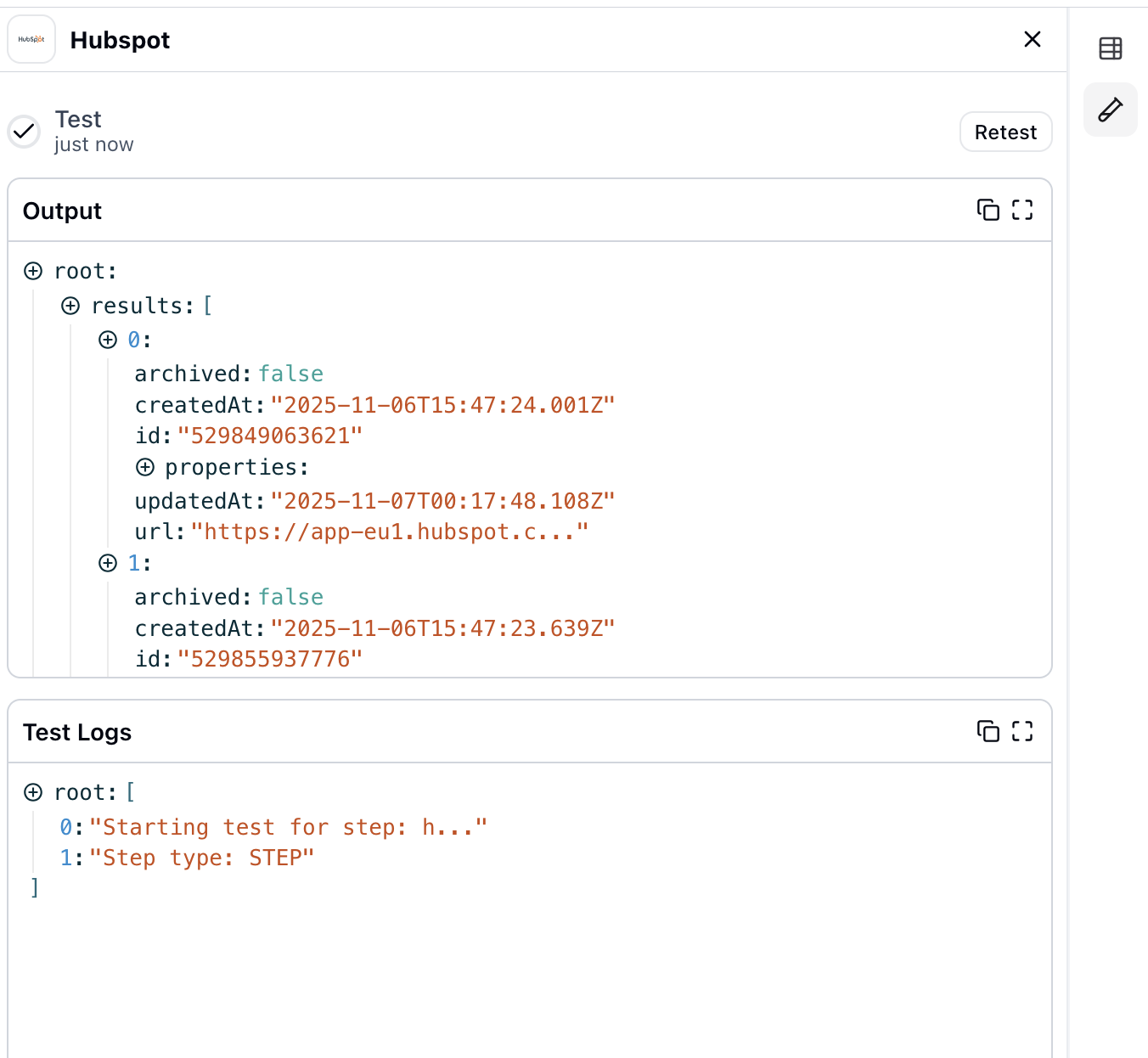Image resolution: width=1148 pixels, height=1058 pixels.
Task: Click the Hubspot logo icon
Action: point(31,40)
